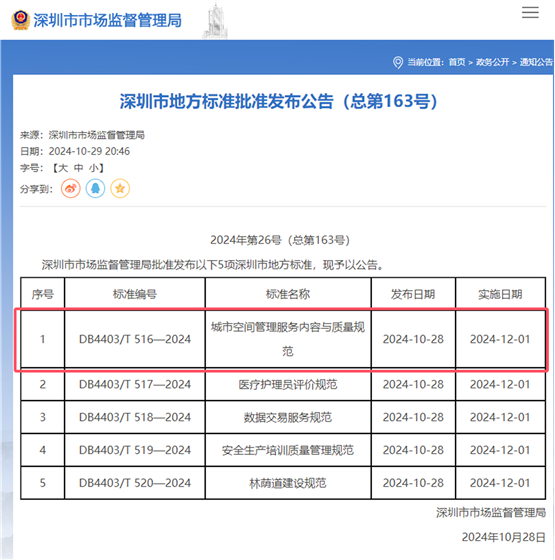Screen dimensions: 555x560
Task: Go to 首页 in breadcrumb
Action: [457, 62]
